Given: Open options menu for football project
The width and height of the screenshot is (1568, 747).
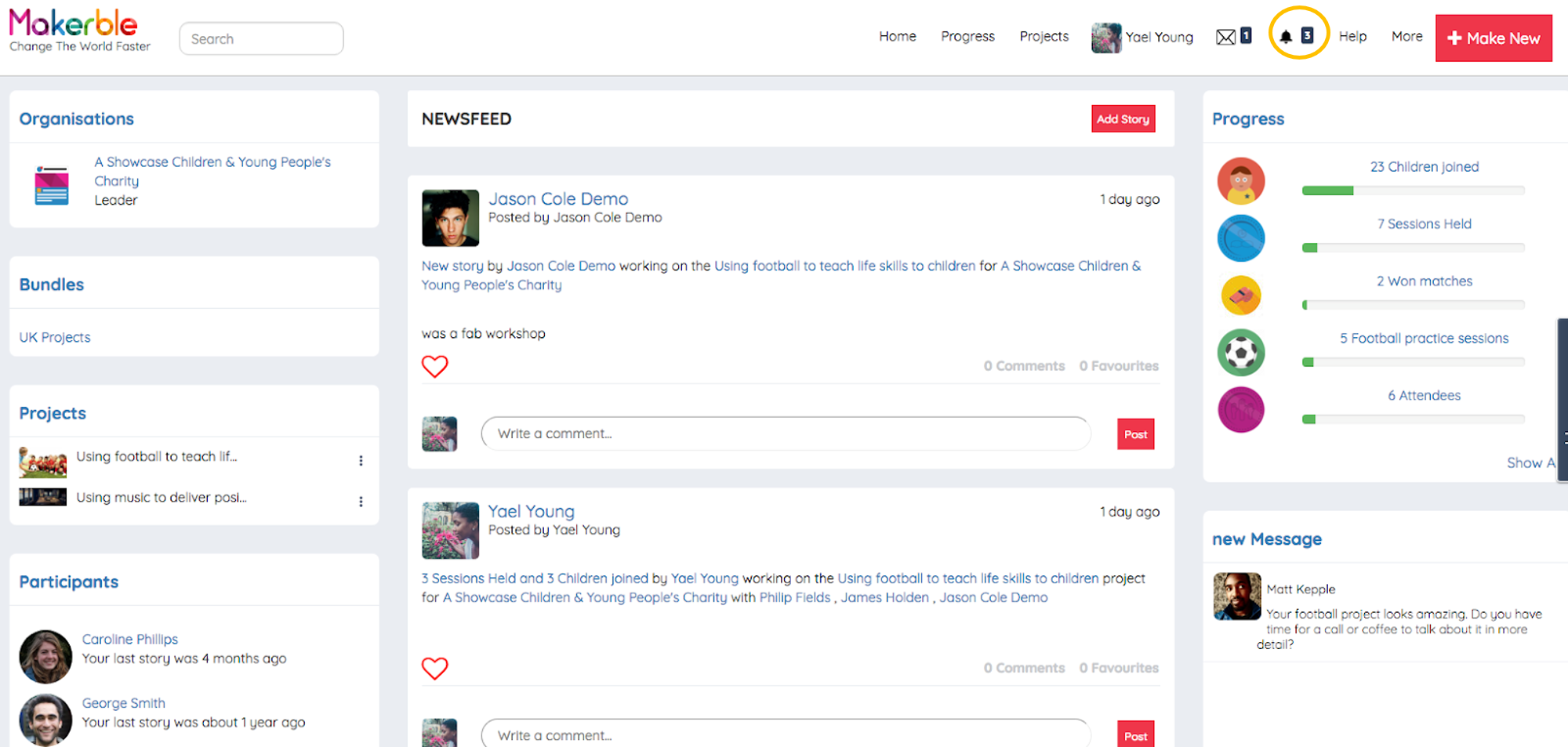Looking at the screenshot, I should click(361, 461).
